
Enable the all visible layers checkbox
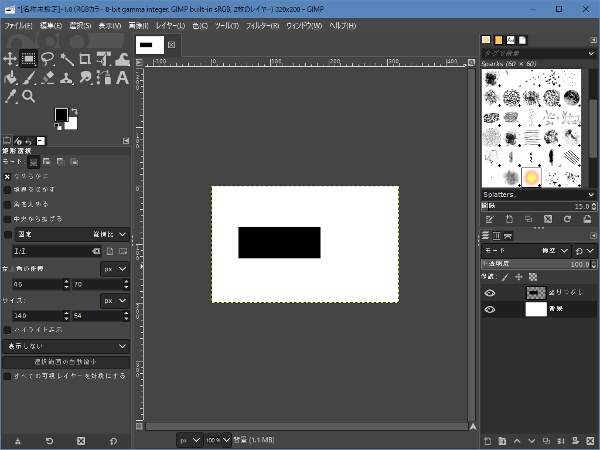[x=8, y=377]
